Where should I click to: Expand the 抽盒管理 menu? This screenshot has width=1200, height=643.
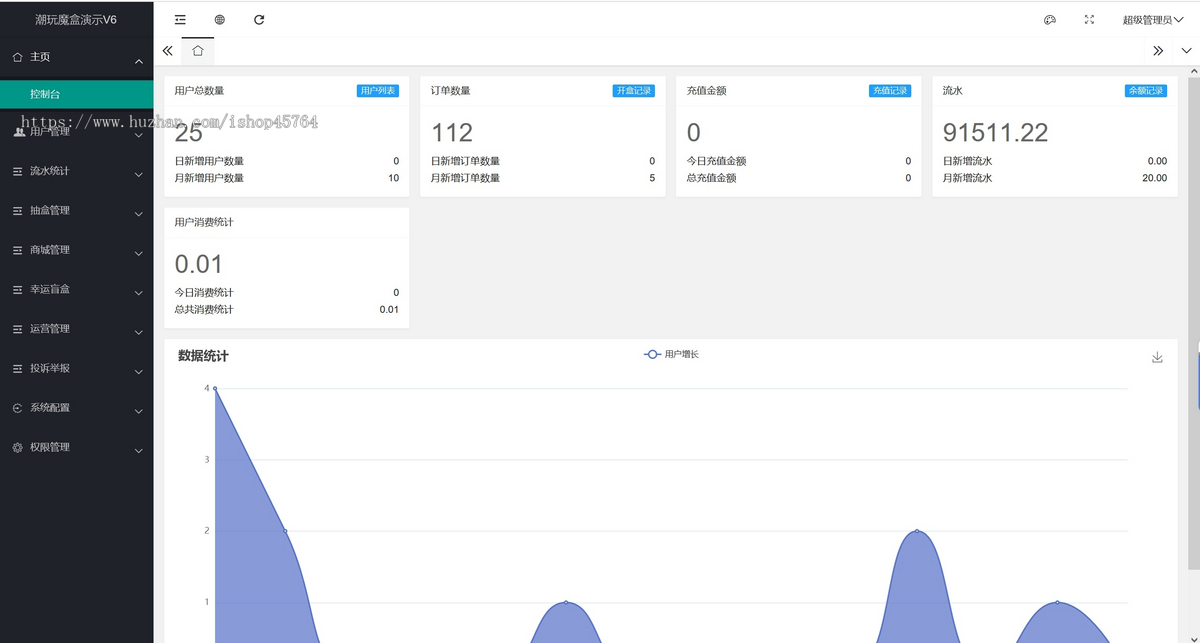tap(77, 210)
